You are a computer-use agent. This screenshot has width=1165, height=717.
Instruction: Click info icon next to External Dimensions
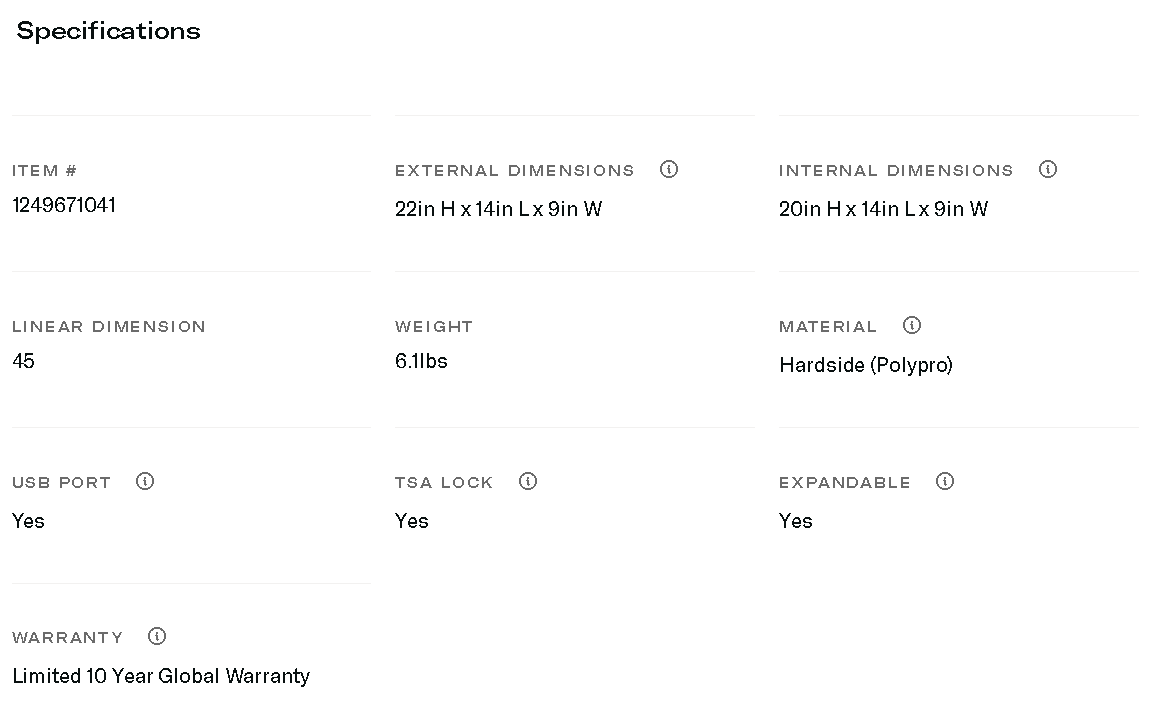tap(669, 169)
